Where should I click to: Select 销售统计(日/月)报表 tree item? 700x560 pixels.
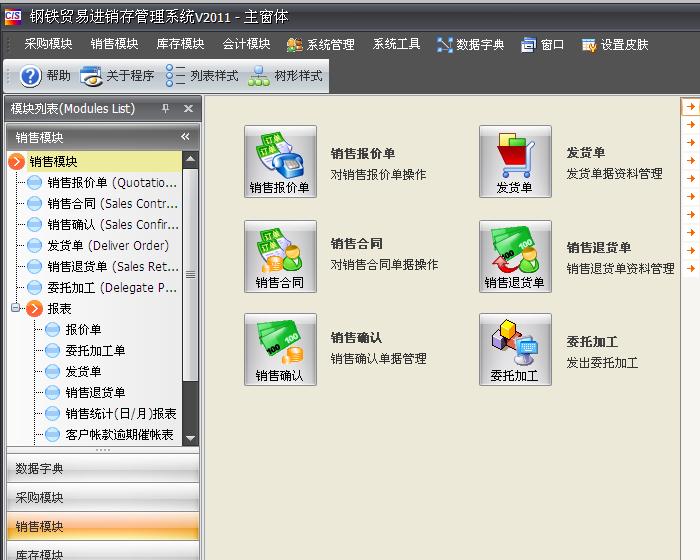(120, 414)
